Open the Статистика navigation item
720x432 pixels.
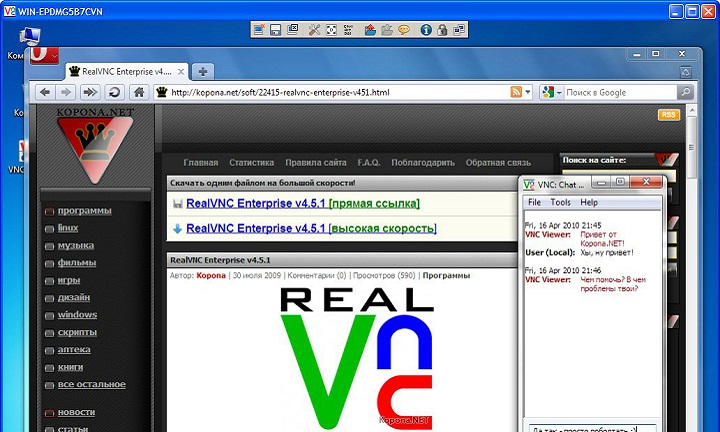pyautogui.click(x=251, y=163)
